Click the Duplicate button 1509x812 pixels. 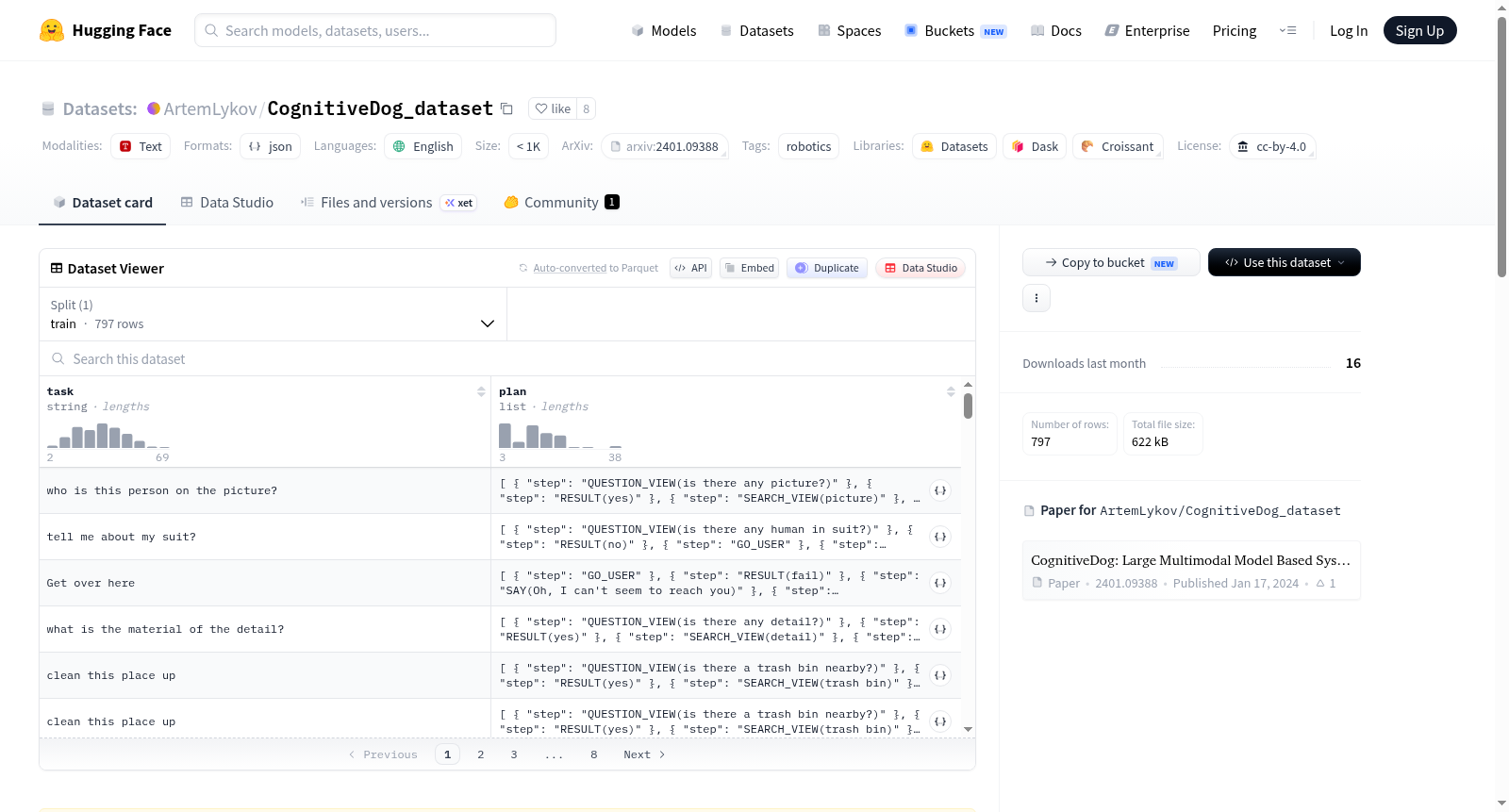click(827, 268)
